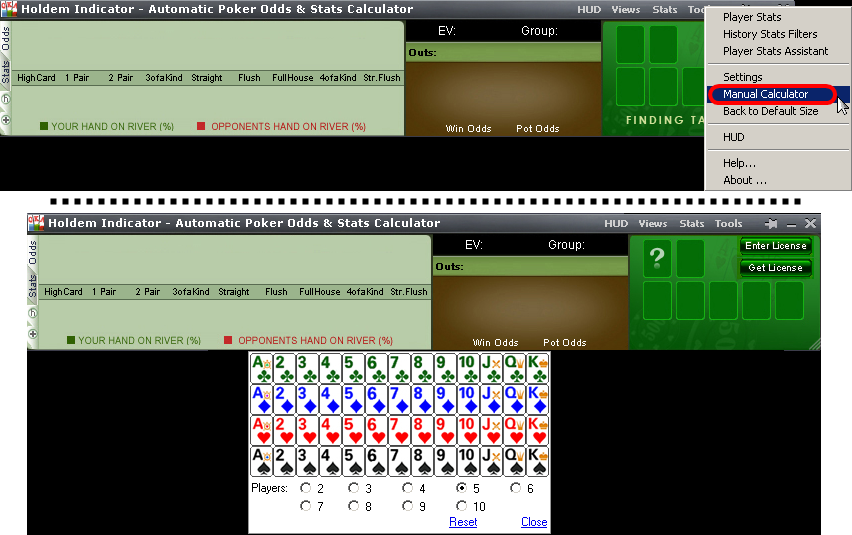Viewport: 852px width, 535px height.
Task: Open Stats menu in lower window
Action: 691,223
